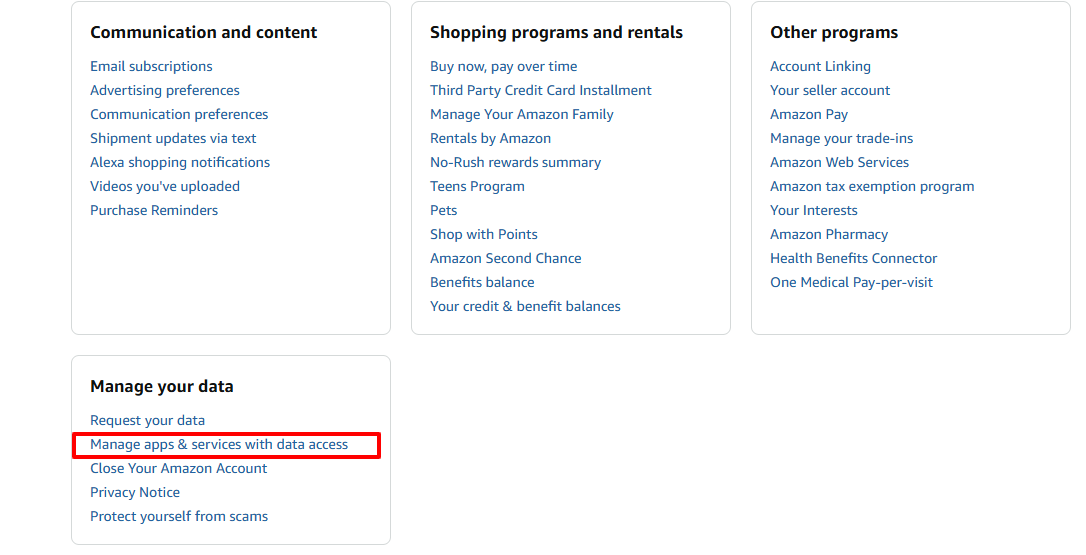Click Shop with Points
This screenshot has height=555, width=1086.
tap(483, 234)
